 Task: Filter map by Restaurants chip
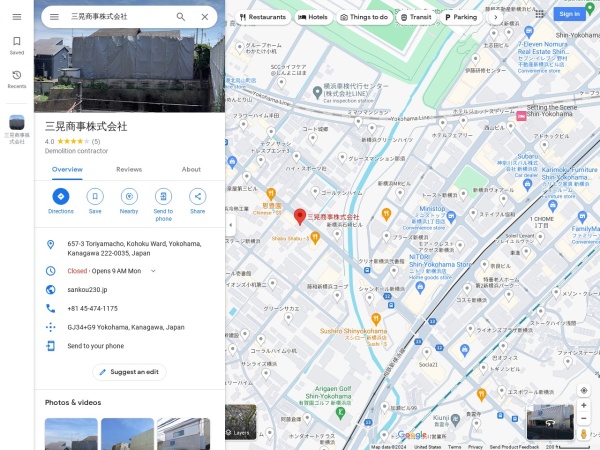tap(263, 17)
